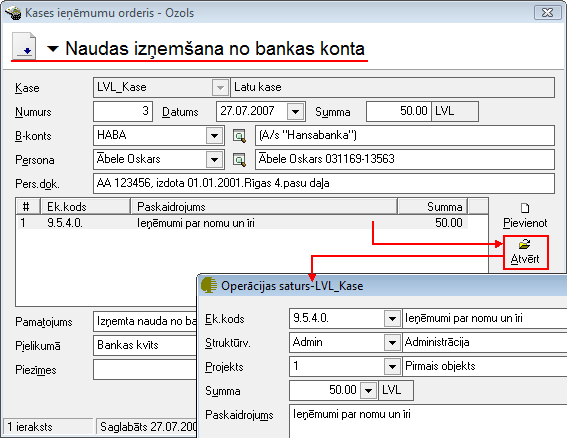
Task: Open the Ek.kods 9.5.4.0. dropdown in dialog
Action: pos(392,319)
